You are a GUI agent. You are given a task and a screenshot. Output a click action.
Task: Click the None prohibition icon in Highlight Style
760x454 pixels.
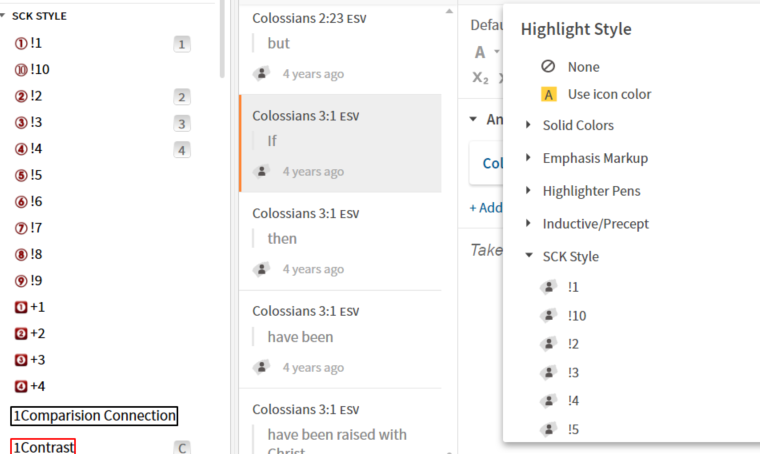(x=548, y=66)
